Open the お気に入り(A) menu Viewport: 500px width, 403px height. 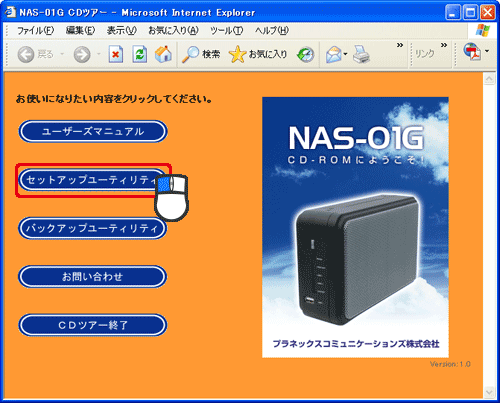173,31
